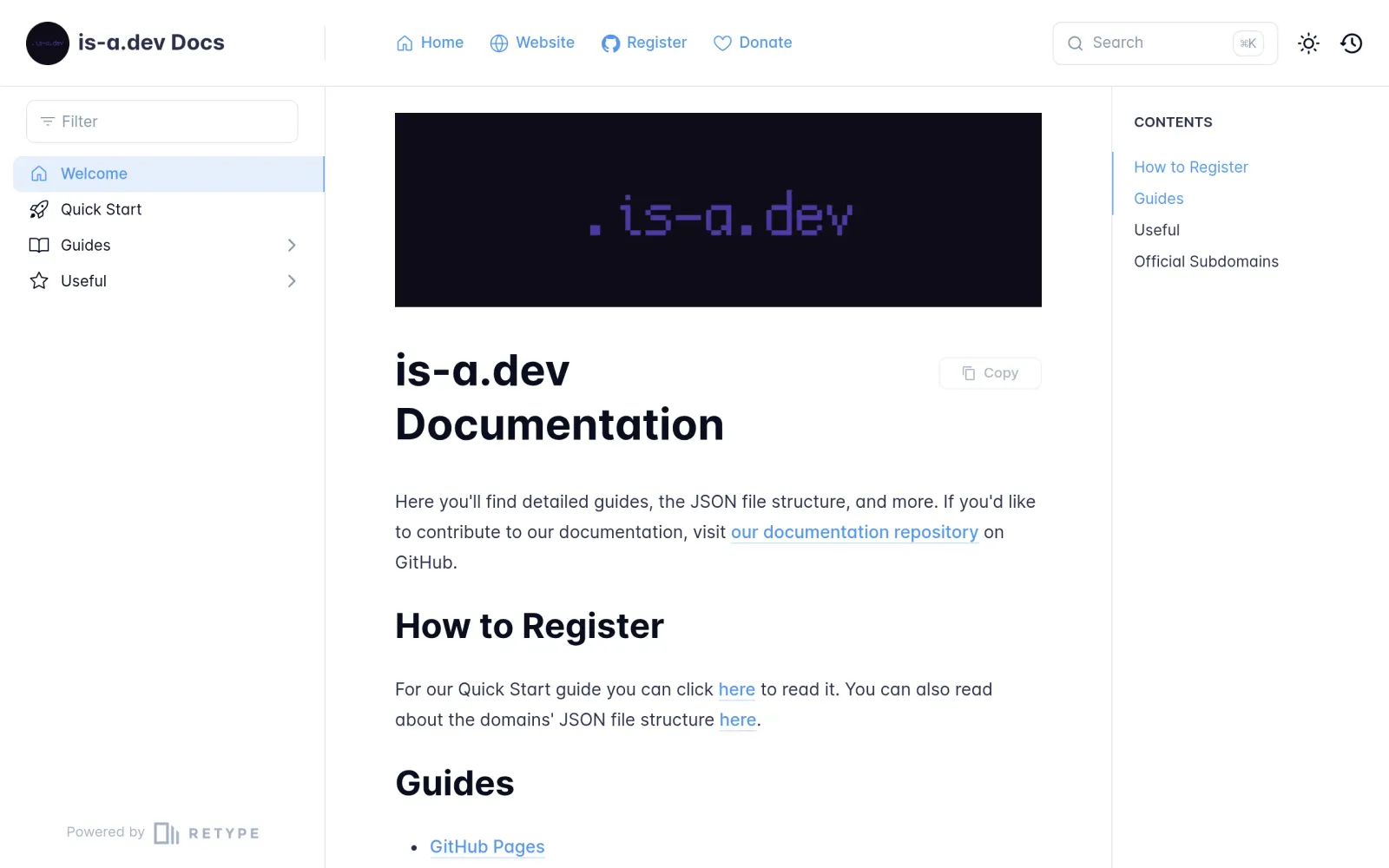Jump to Official Subdomains in Contents
1389x868 pixels.
(x=1207, y=261)
